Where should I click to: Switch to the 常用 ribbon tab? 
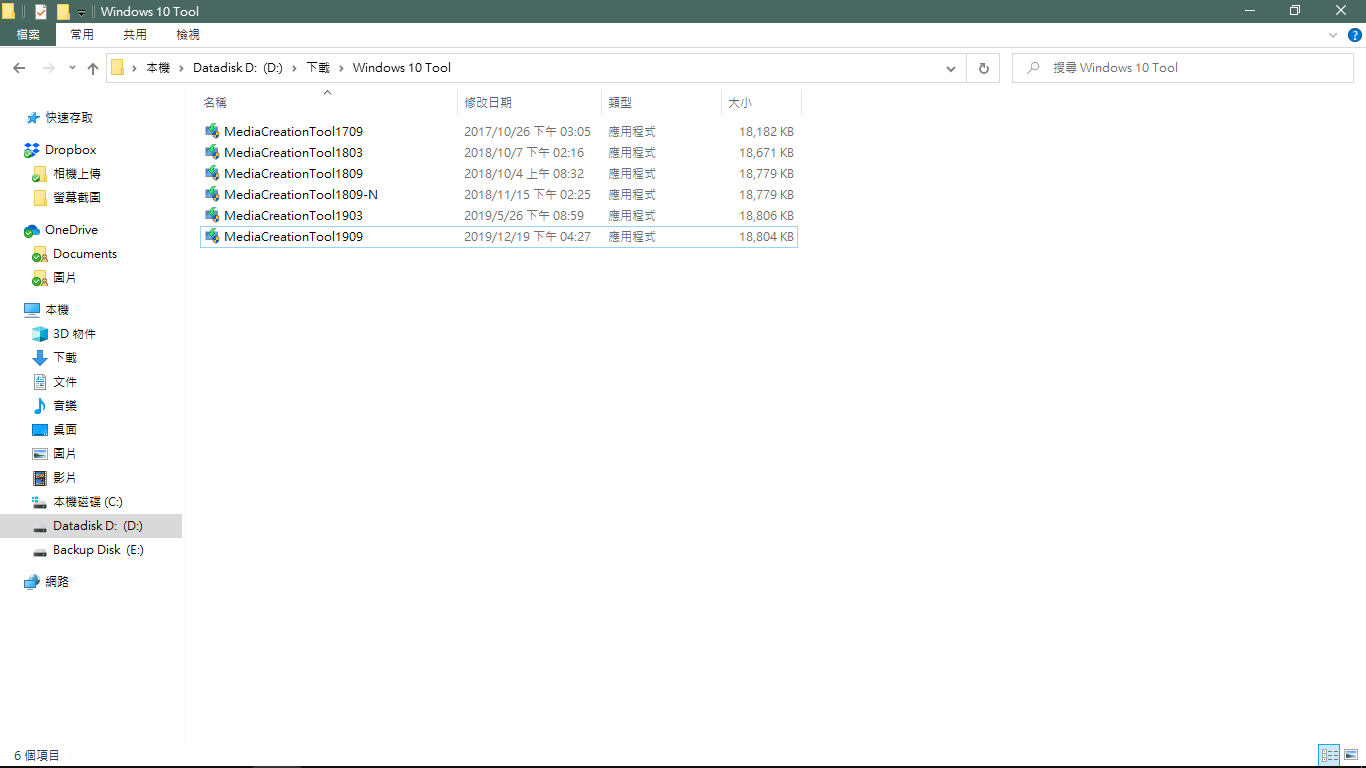pos(82,34)
